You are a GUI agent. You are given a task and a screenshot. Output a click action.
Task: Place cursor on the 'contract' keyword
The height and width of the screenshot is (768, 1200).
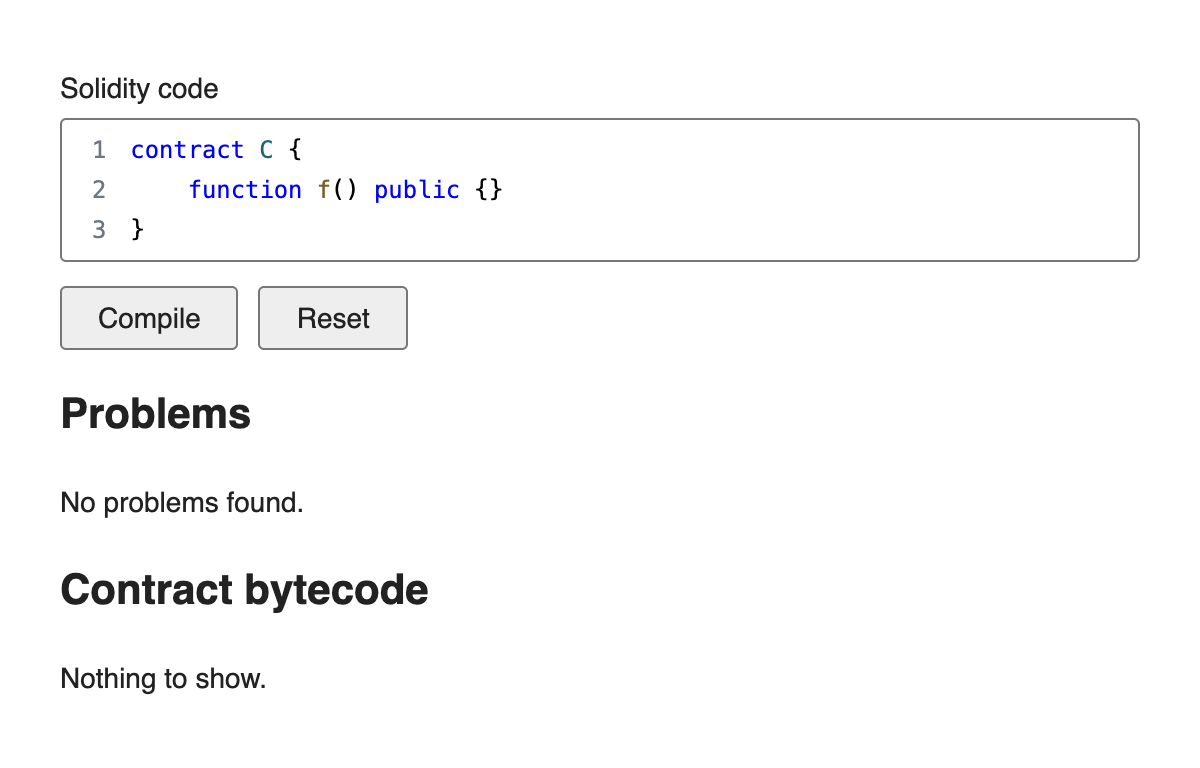[187, 150]
